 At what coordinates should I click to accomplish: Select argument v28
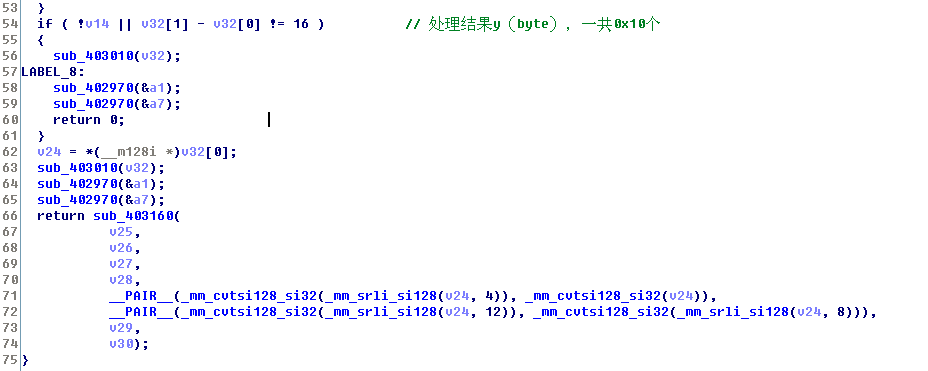coord(121,280)
